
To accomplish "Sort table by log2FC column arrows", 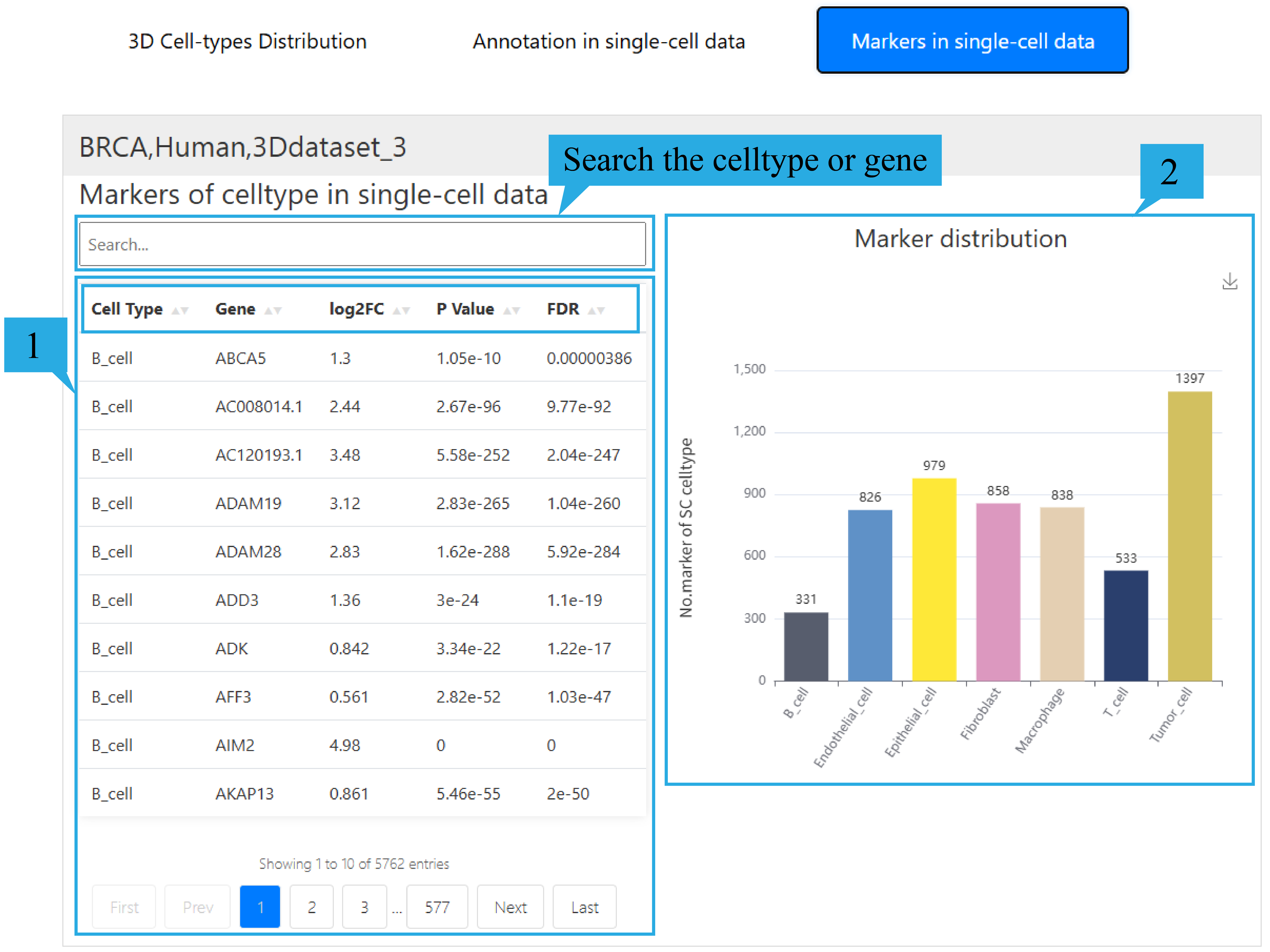I will [x=401, y=310].
